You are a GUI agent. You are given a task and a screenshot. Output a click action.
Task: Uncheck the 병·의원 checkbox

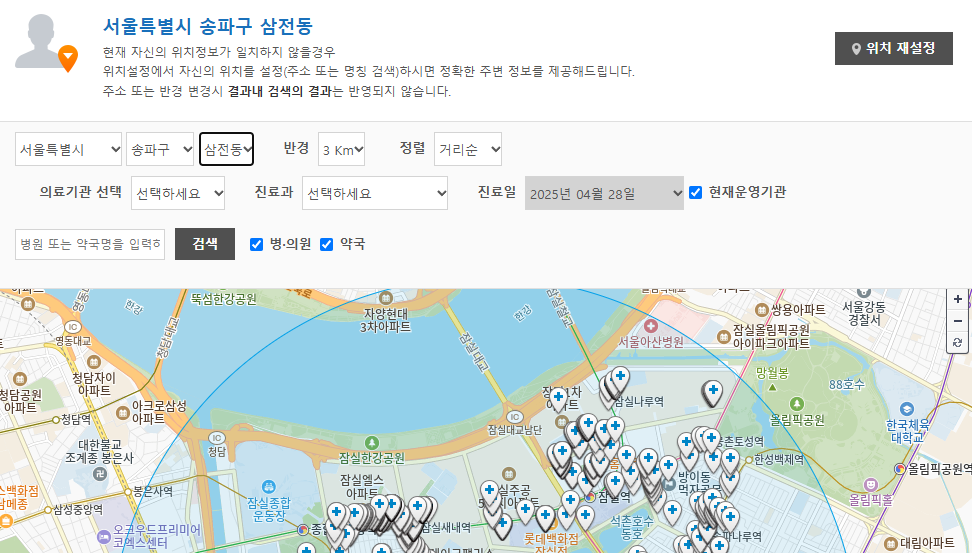tap(256, 244)
